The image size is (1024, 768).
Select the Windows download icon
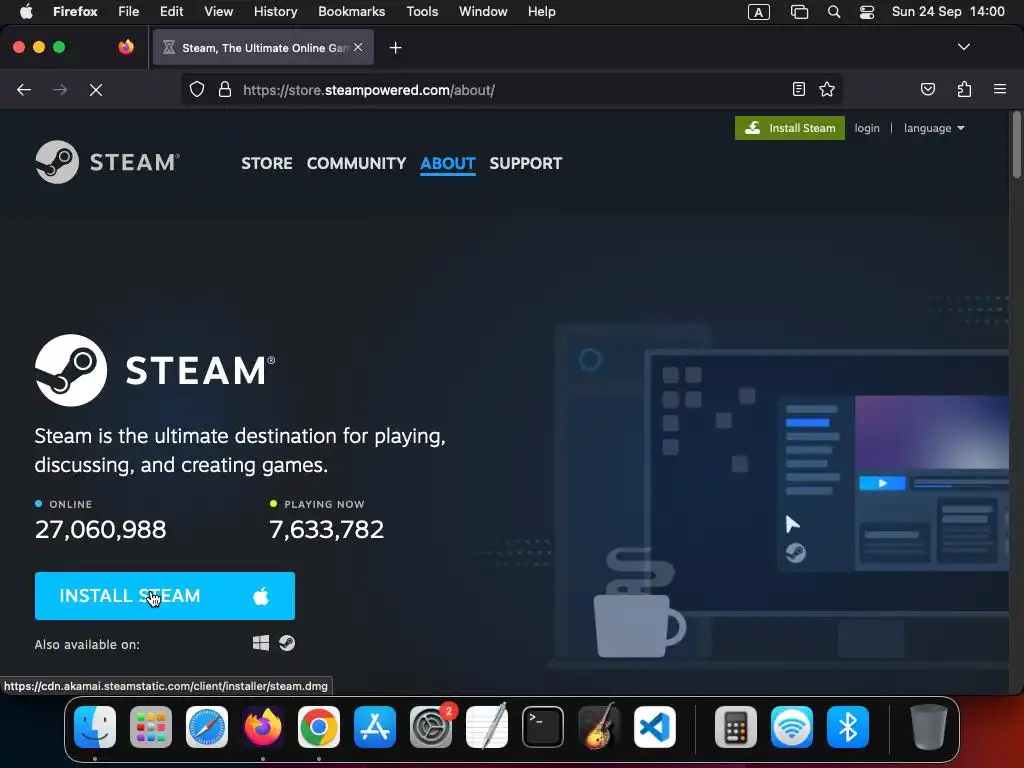tap(261, 643)
